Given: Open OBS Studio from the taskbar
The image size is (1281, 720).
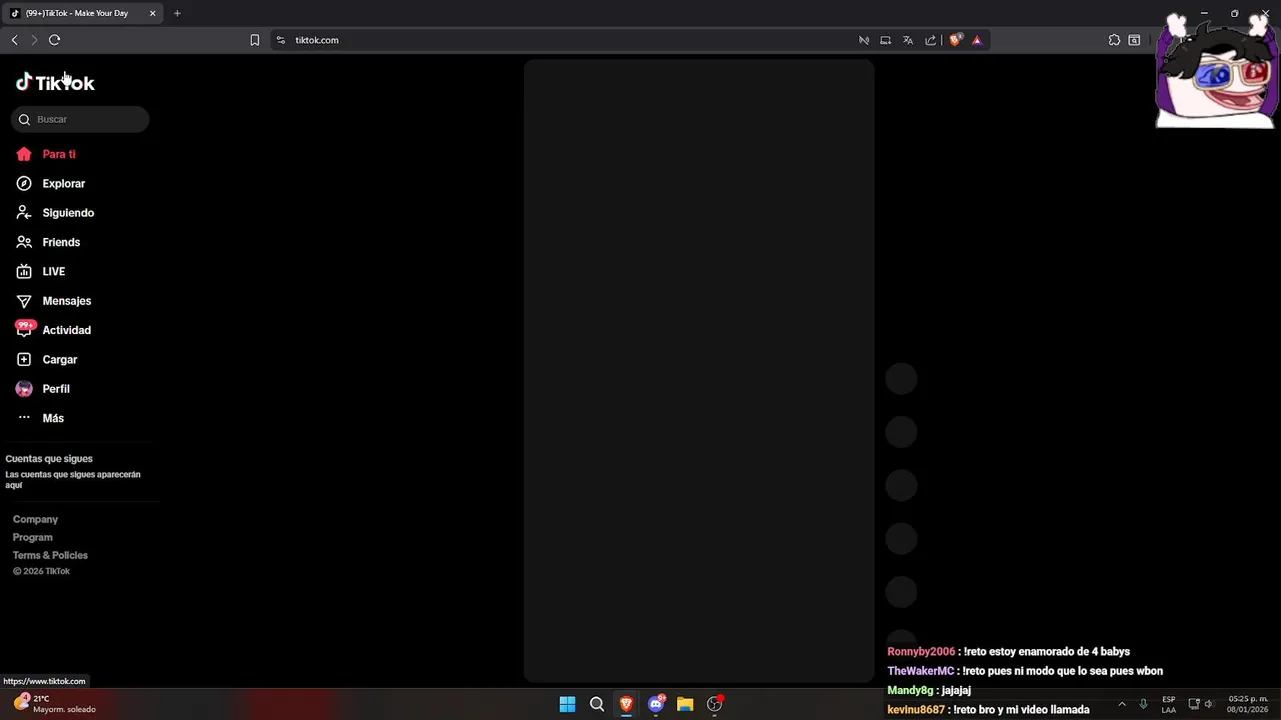Looking at the screenshot, I should (714, 704).
